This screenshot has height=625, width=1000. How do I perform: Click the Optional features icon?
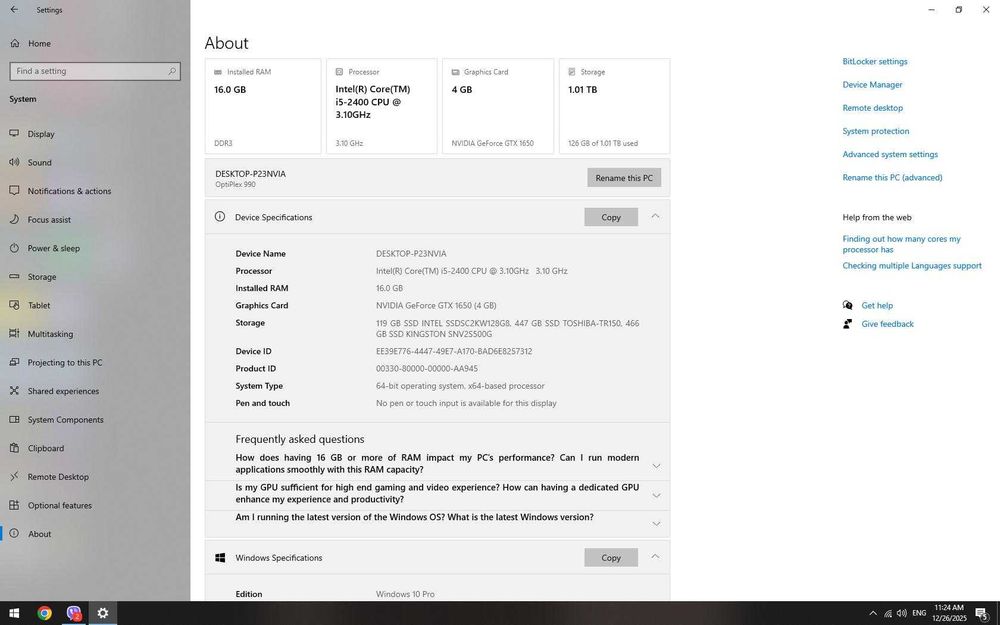[14, 505]
